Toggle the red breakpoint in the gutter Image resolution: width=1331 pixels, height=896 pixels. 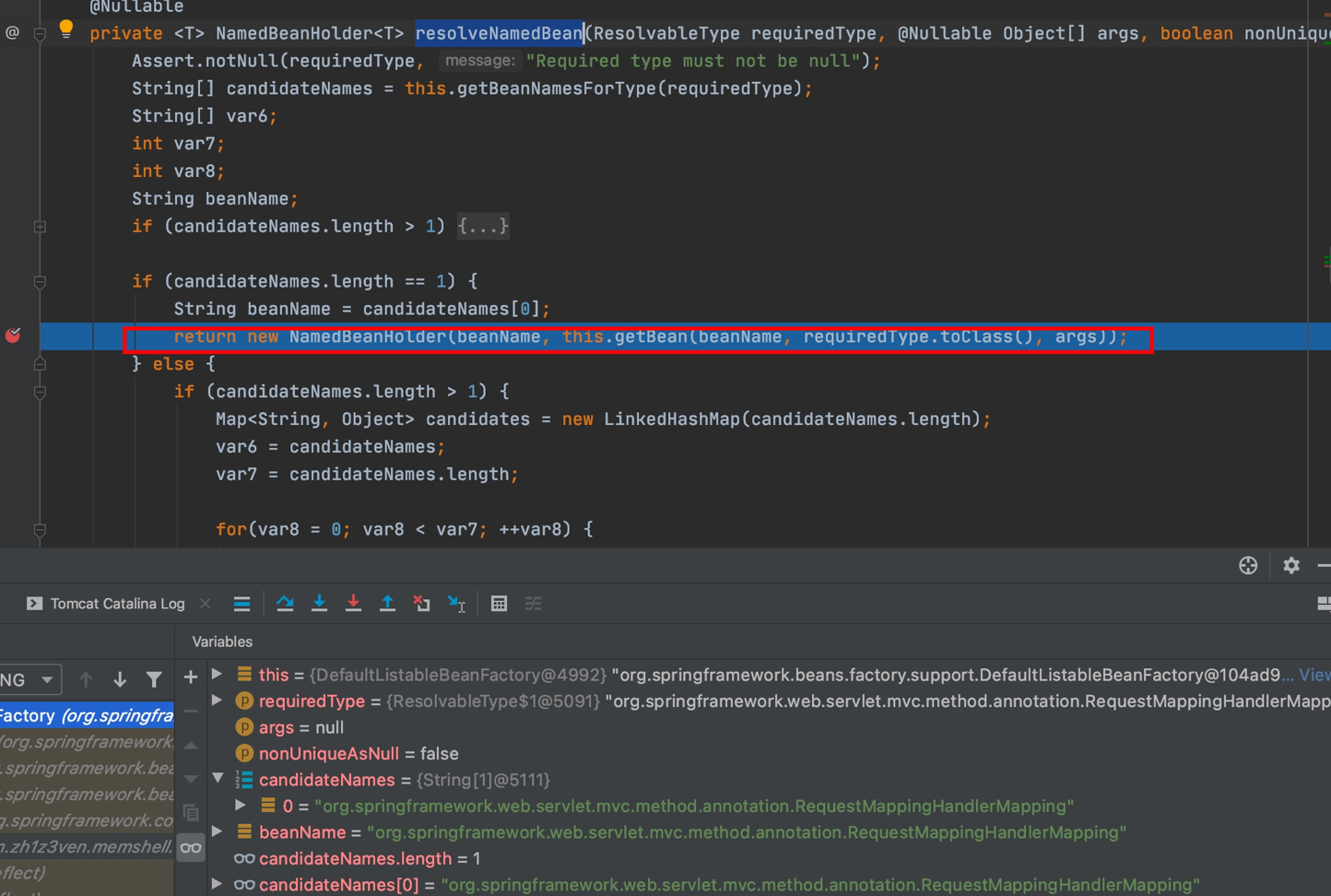pos(13,336)
